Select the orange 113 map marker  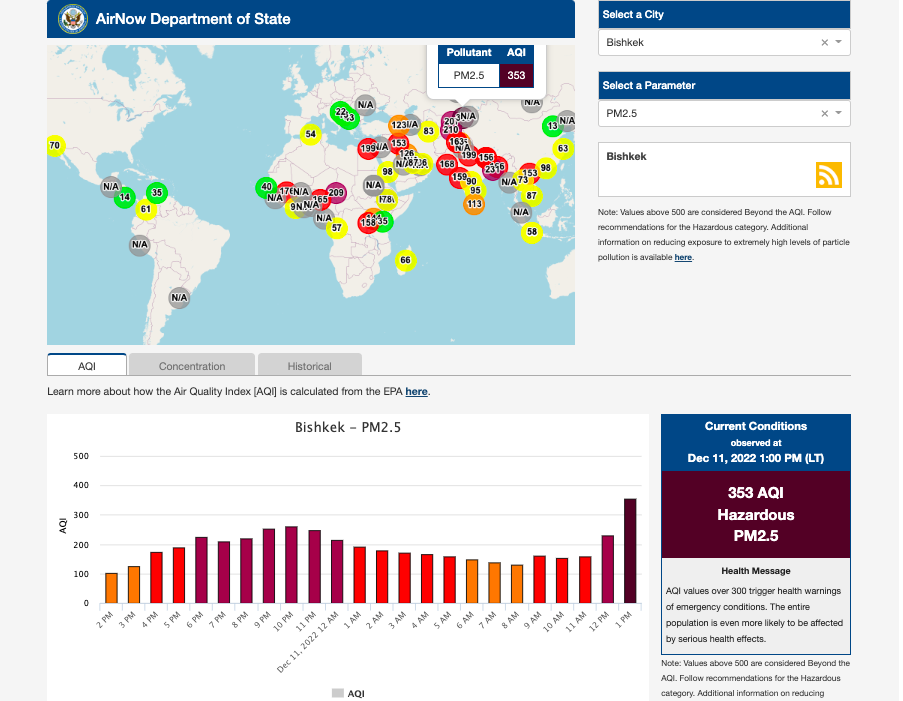(x=474, y=204)
